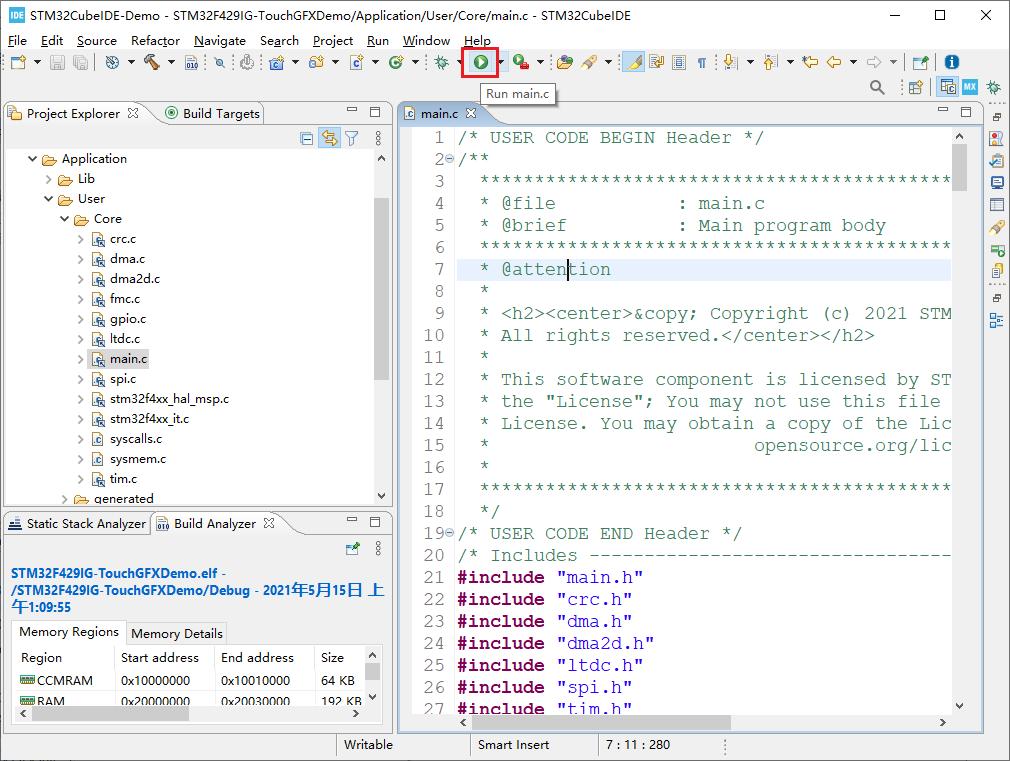Toggle Show Whitespace Characters pilcrow icon

(x=701, y=62)
